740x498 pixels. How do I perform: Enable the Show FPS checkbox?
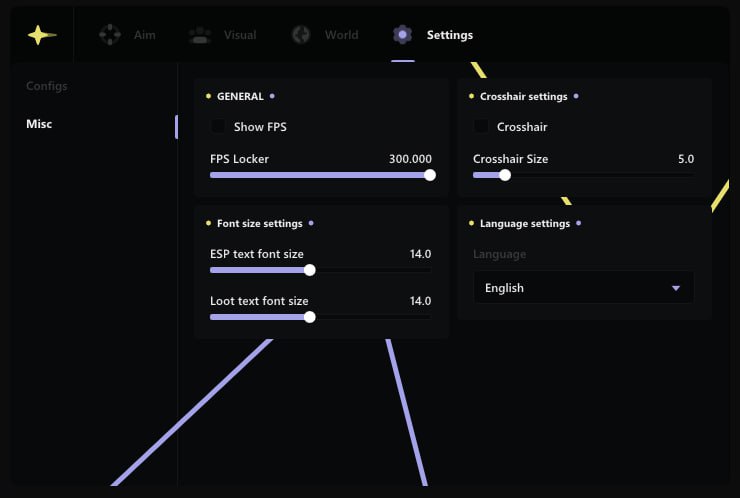coord(218,127)
